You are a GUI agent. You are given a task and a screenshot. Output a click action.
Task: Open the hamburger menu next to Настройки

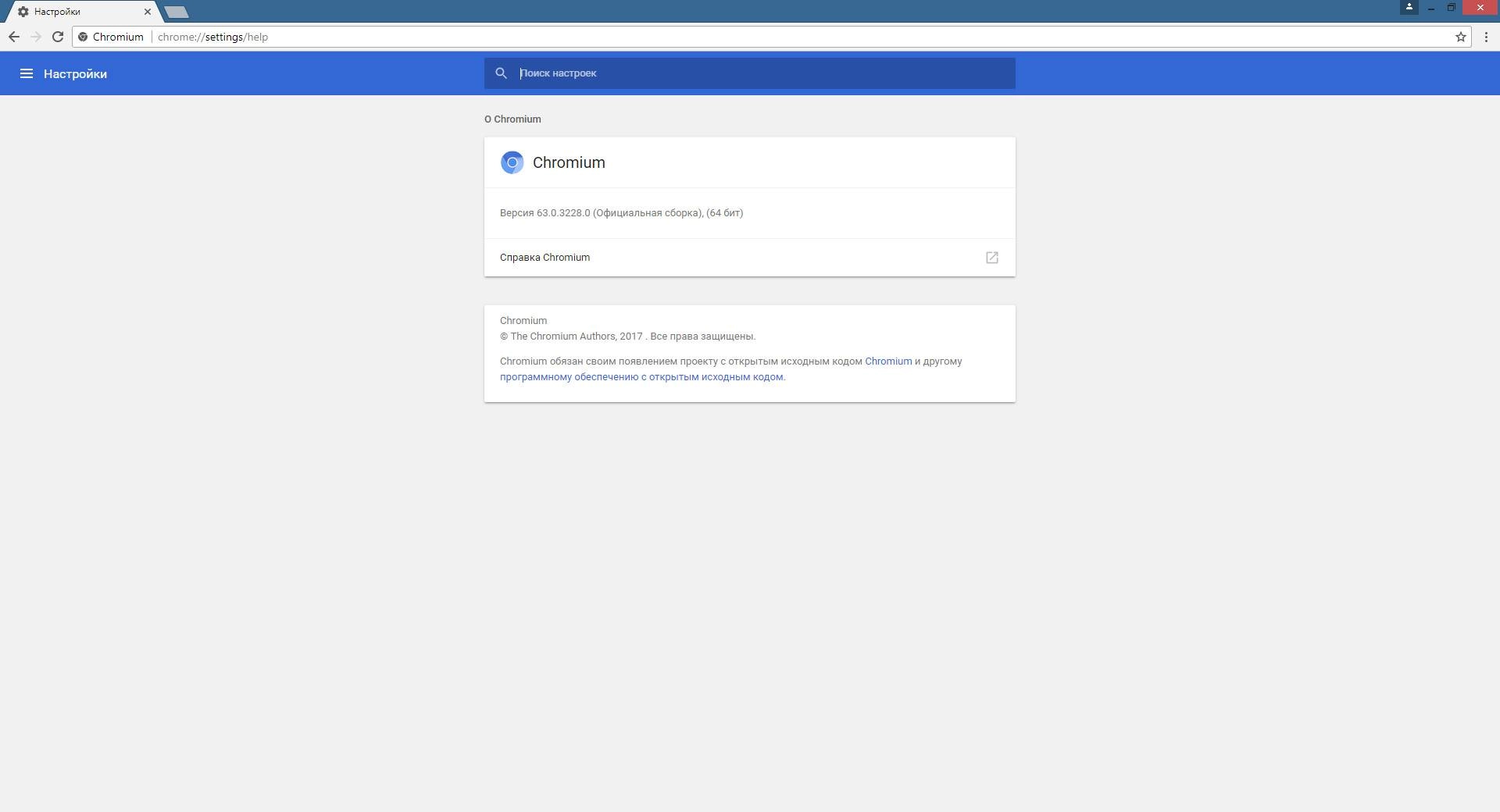click(x=27, y=73)
